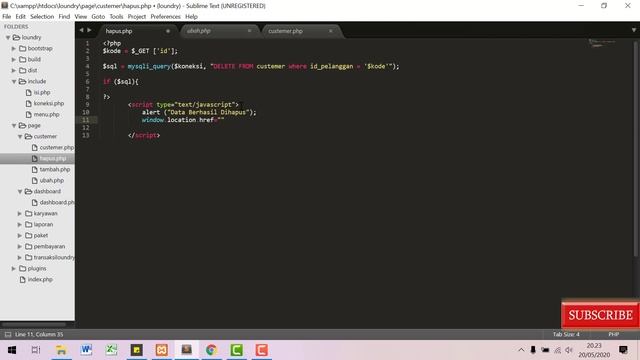
Task: Collapse the dashboard folder
Action: (20, 191)
